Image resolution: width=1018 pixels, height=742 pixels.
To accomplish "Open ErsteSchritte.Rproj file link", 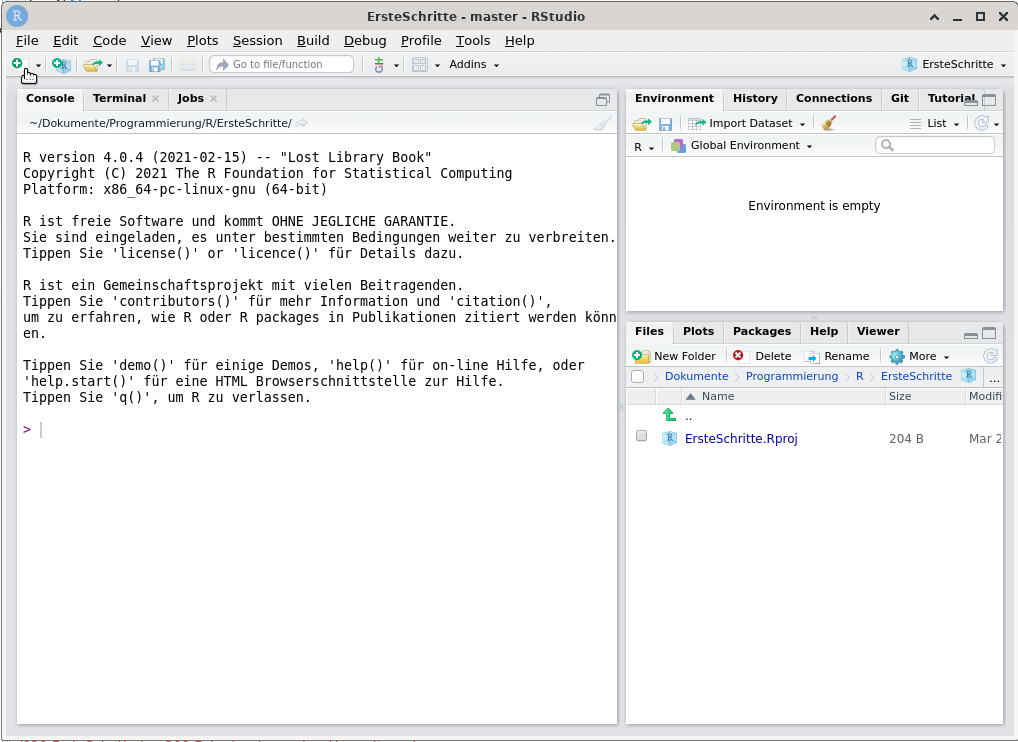I will coord(740,438).
